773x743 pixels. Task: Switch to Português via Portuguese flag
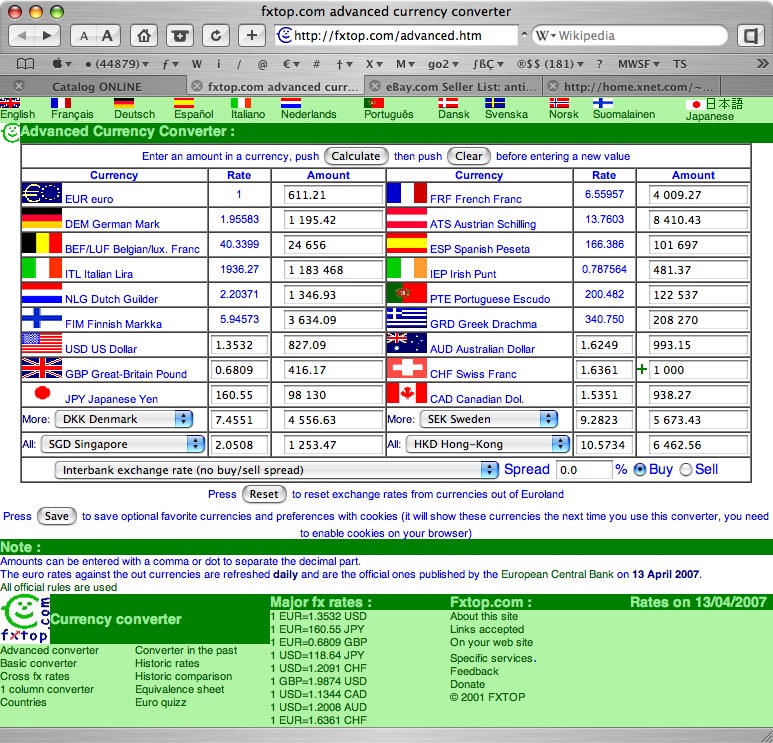374,103
